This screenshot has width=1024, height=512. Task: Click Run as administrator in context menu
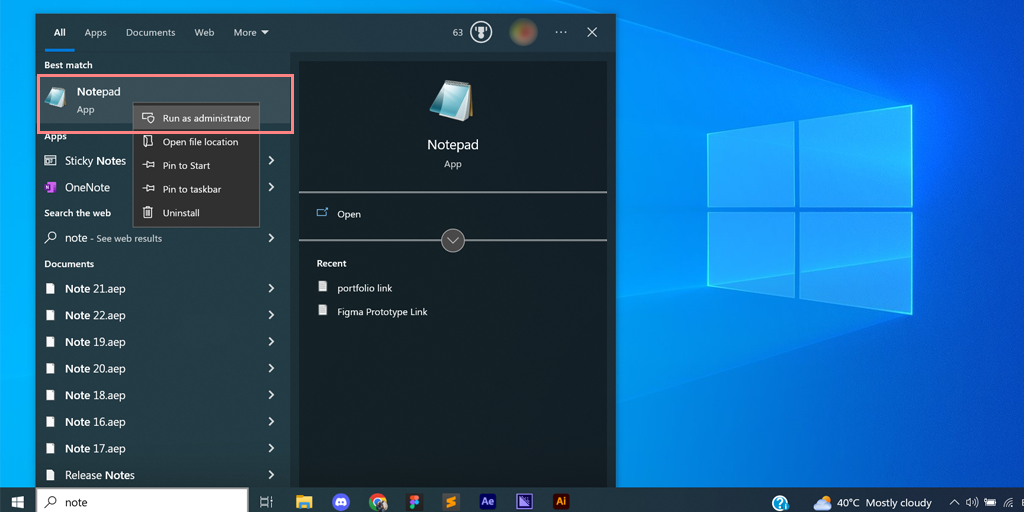[196, 118]
